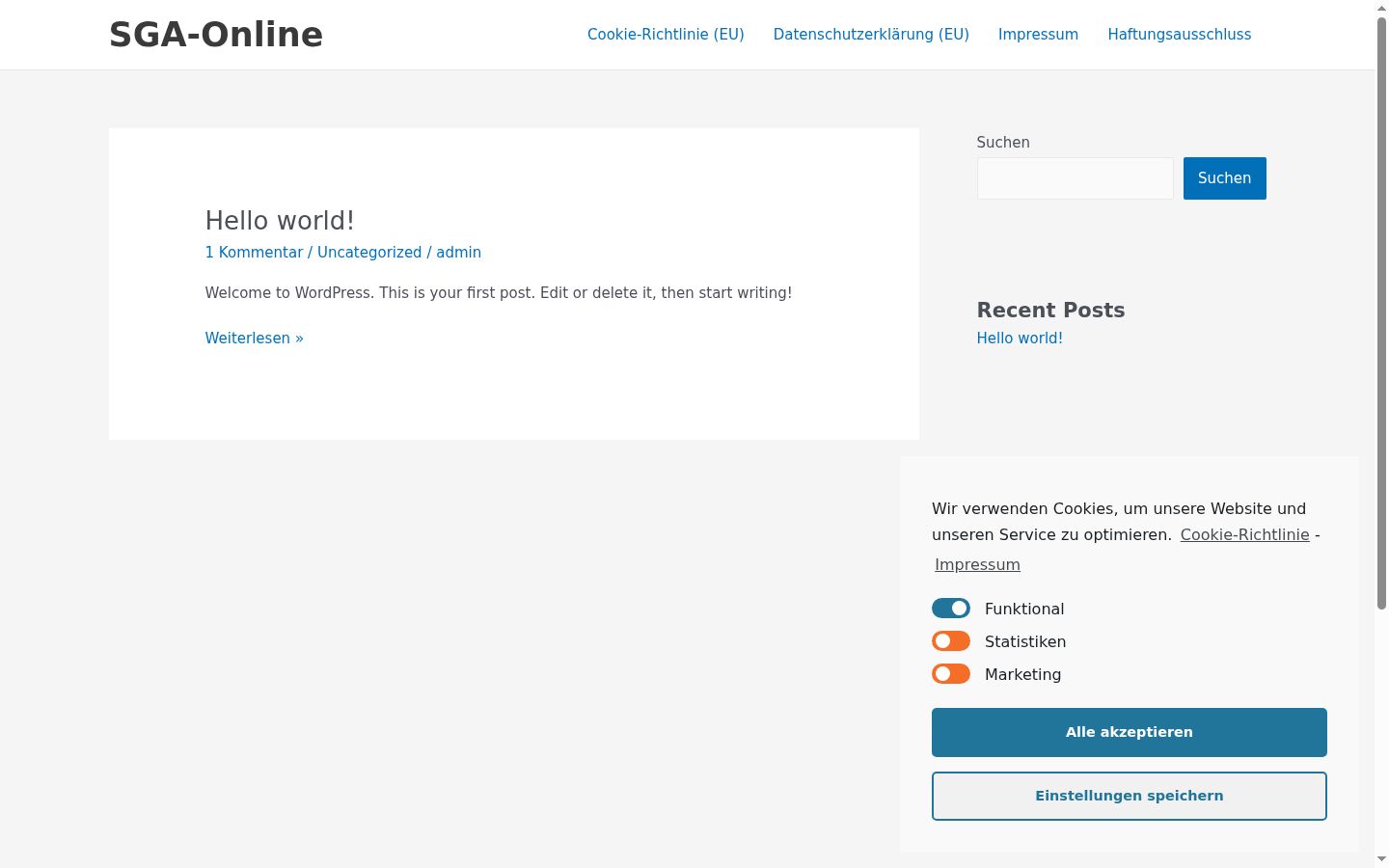The width and height of the screenshot is (1389, 868).
Task: Open the Uncategorized category link
Action: (369, 253)
